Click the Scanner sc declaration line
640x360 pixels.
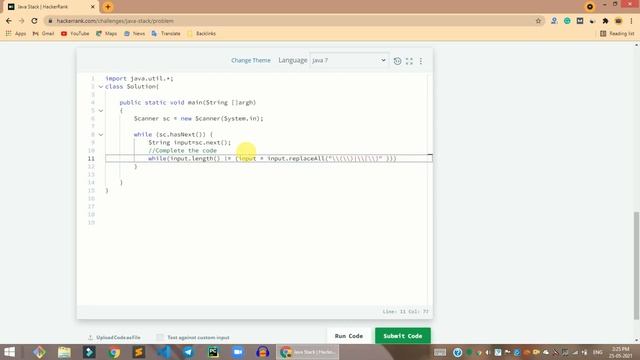click(x=199, y=118)
